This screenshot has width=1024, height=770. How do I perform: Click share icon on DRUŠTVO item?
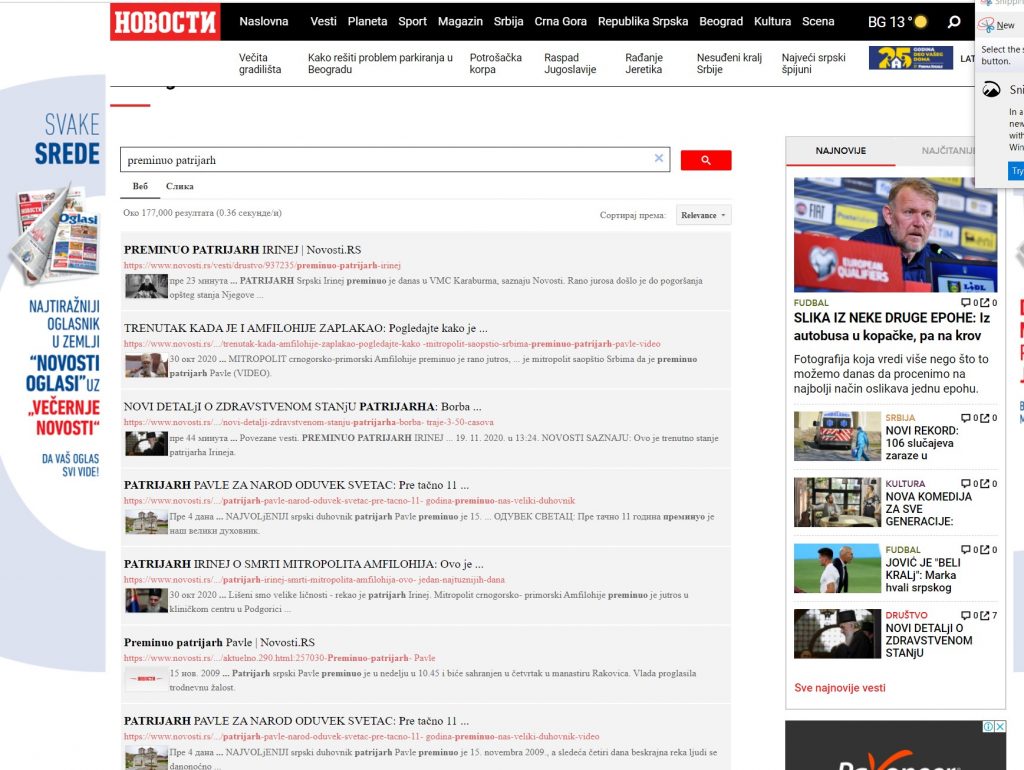pyautogui.click(x=984, y=615)
